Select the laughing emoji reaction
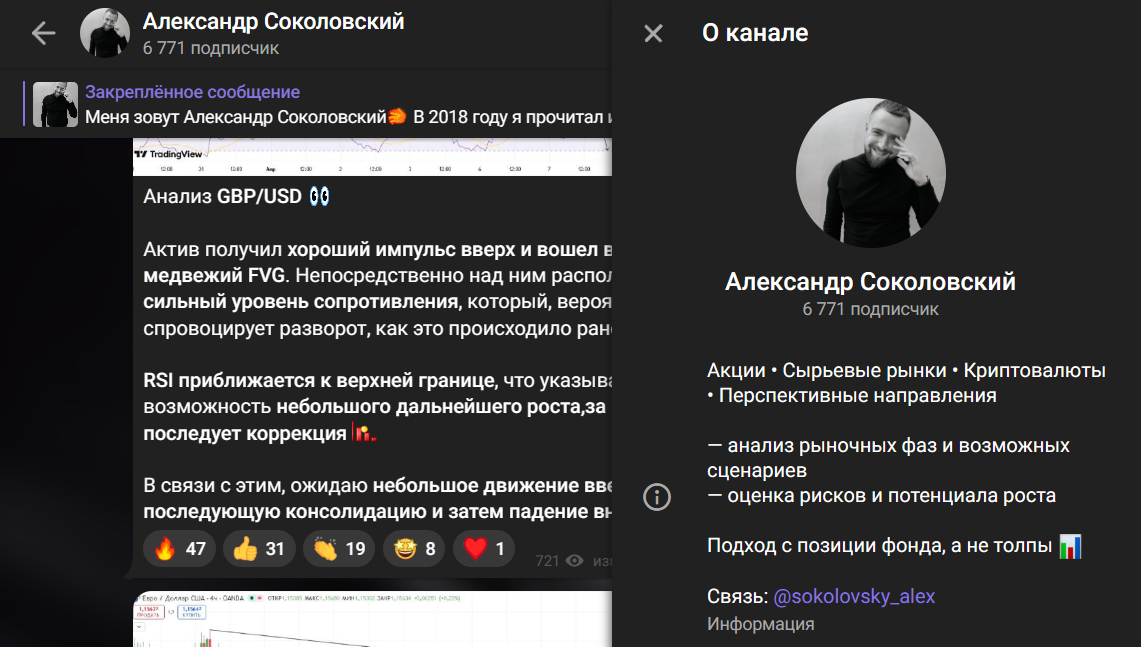Screen dimensions: 1141x647 pos(413,547)
